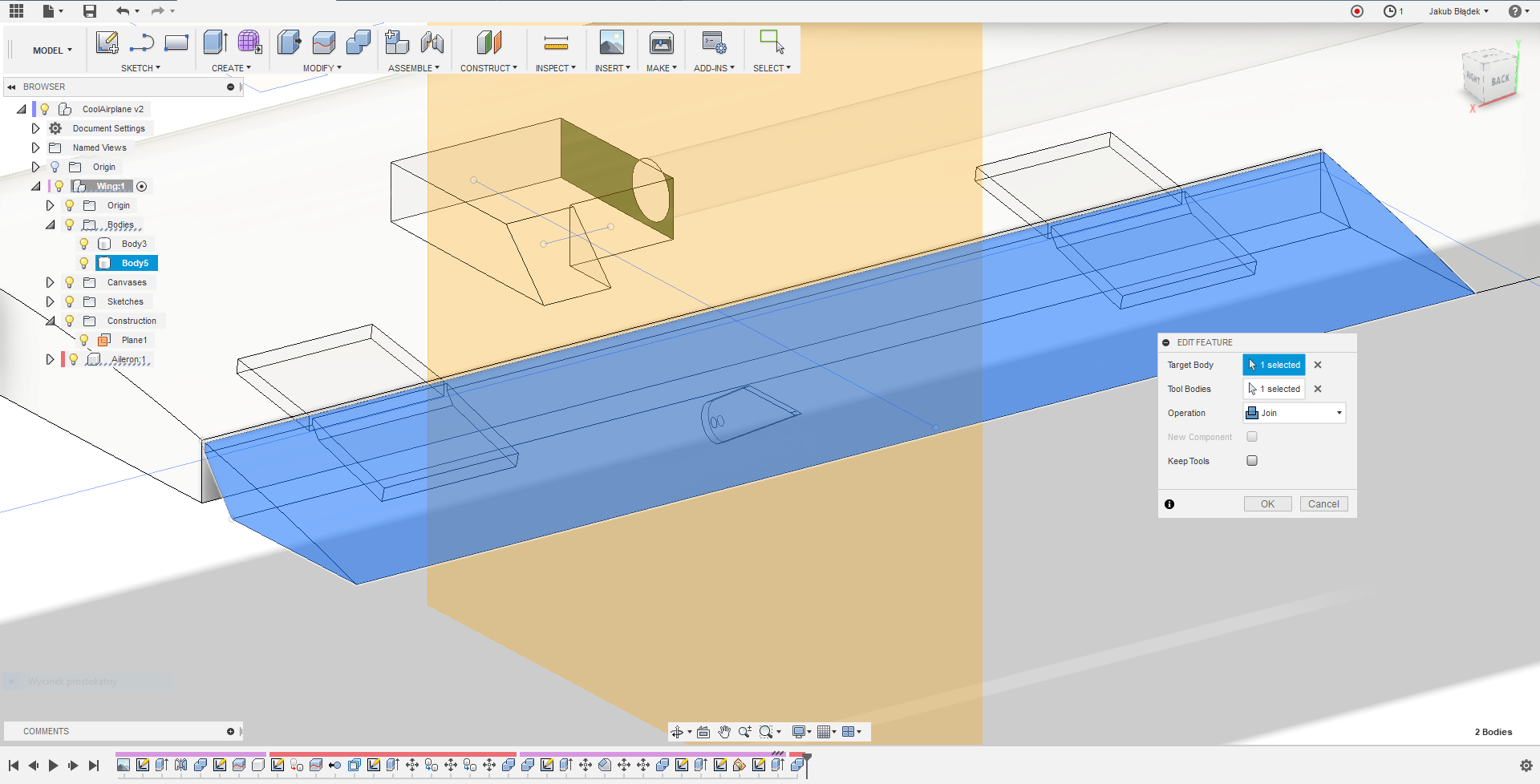Viewport: 1540px width, 784px height.
Task: Click the Undo arrow
Action: (x=122, y=11)
